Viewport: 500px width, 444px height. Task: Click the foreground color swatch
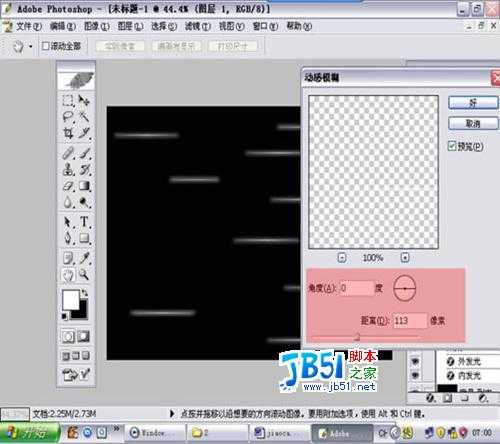(x=71, y=299)
